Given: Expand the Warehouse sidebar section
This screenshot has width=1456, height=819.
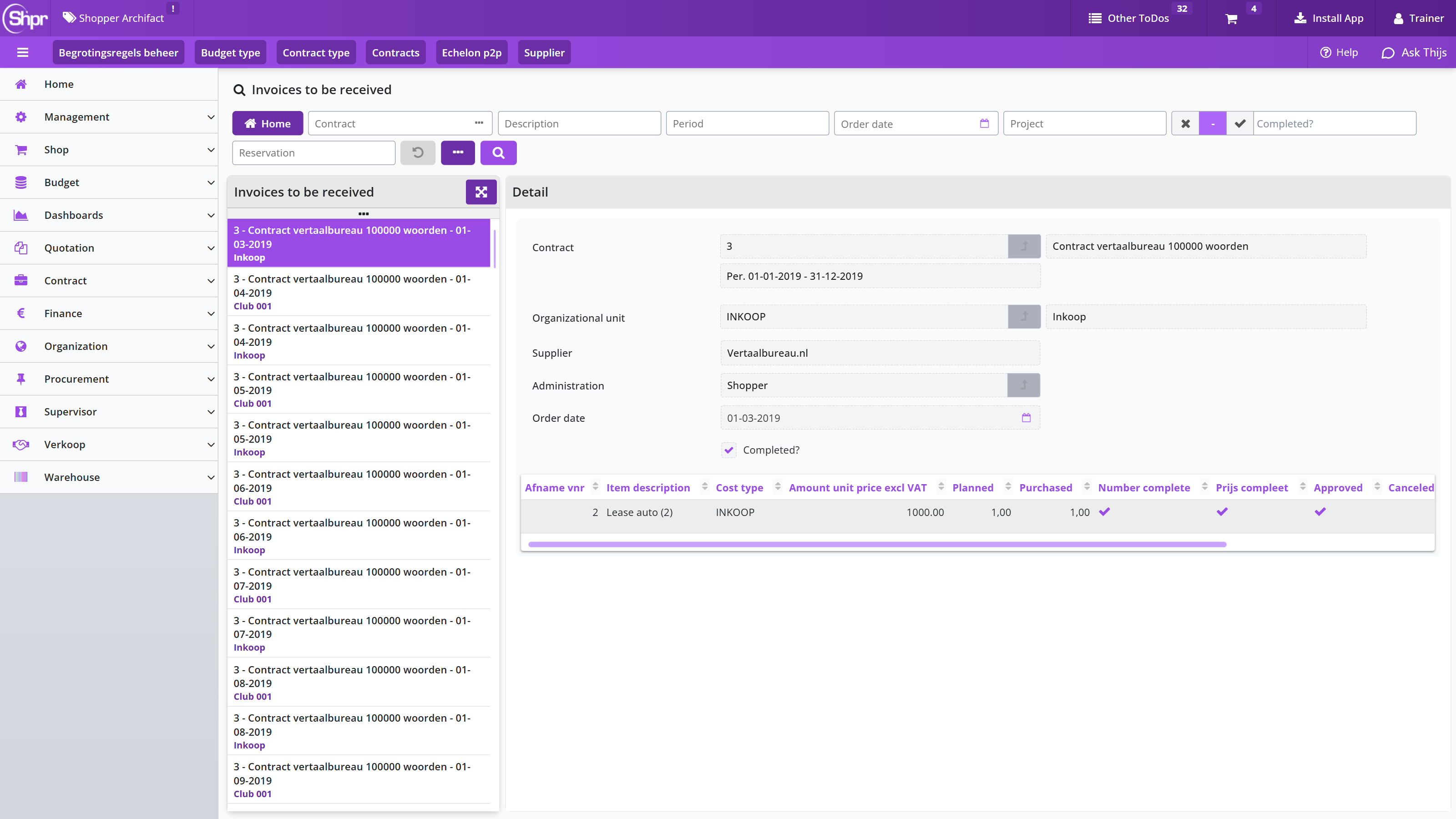Looking at the screenshot, I should click(109, 478).
